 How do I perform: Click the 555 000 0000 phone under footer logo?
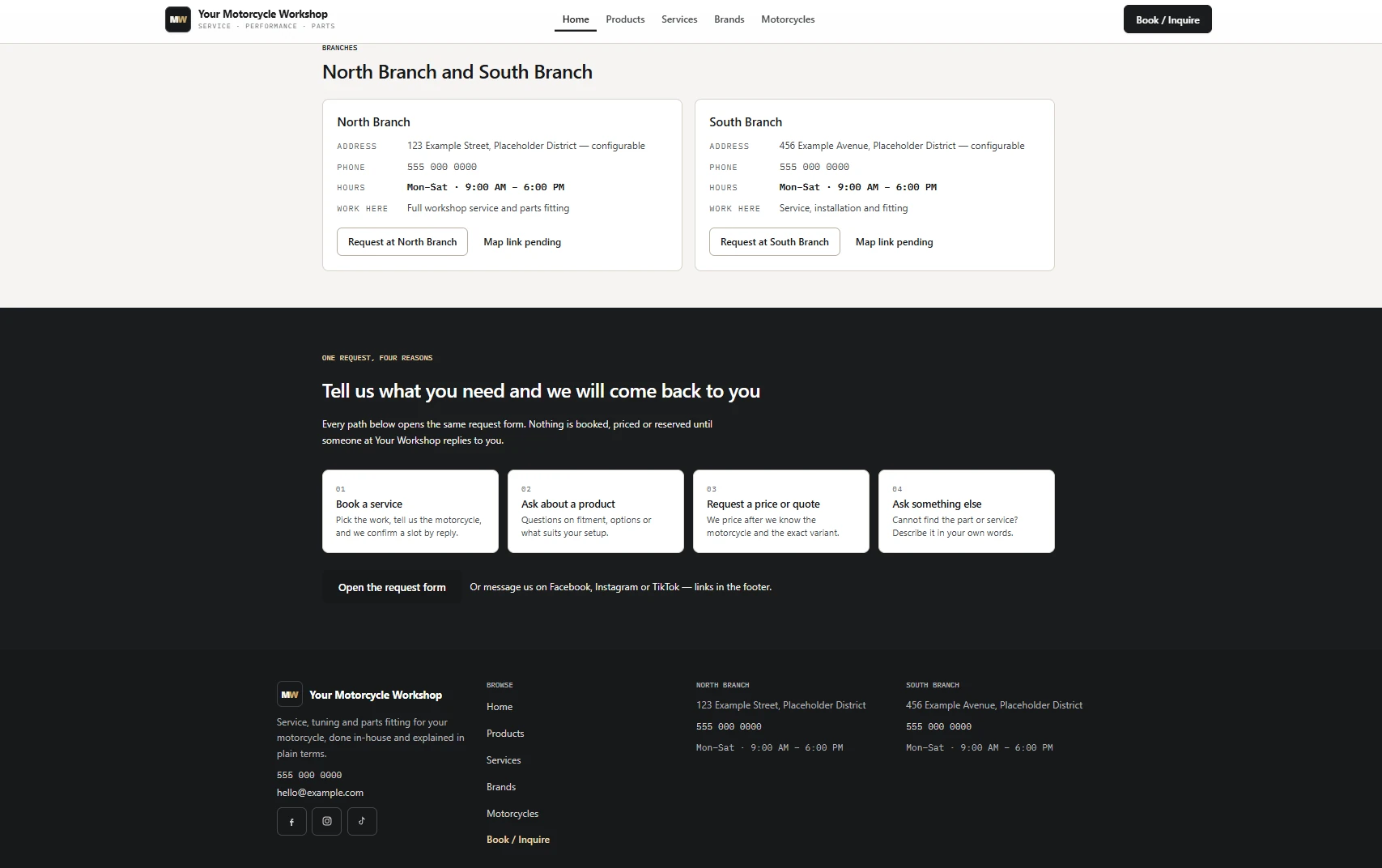point(309,775)
